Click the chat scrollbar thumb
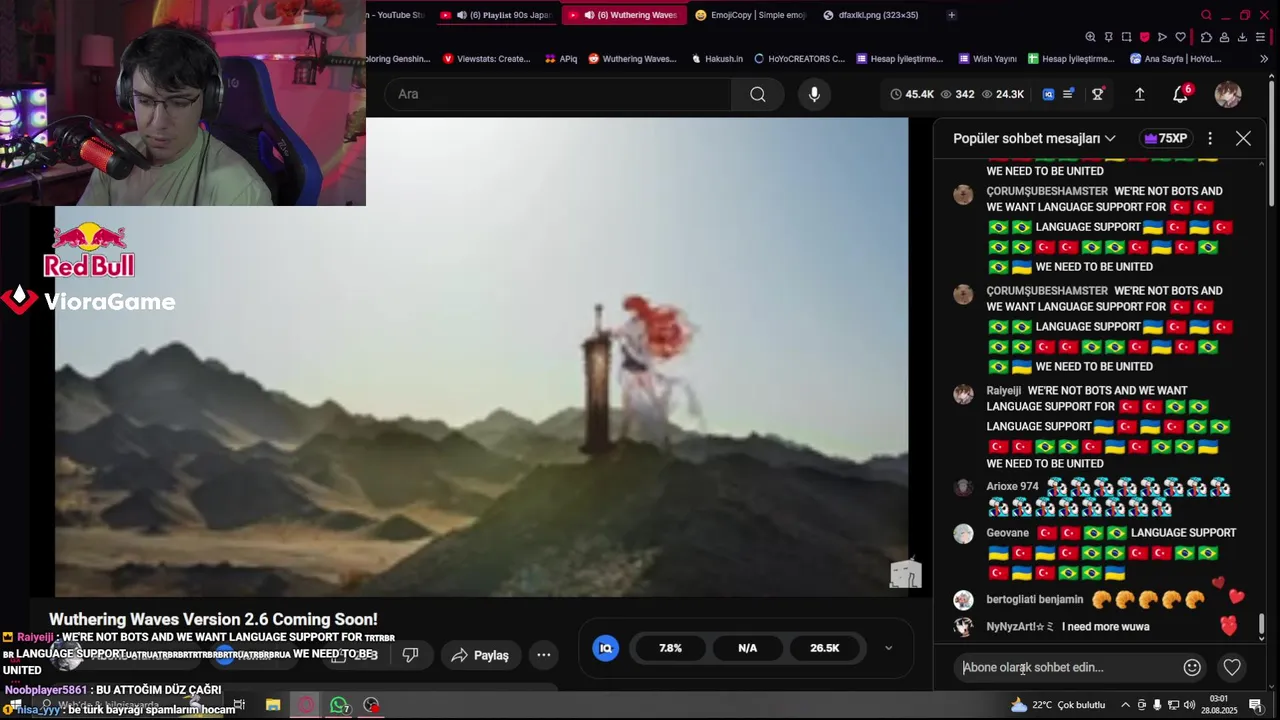Viewport: 1280px width, 720px height. [x=1261, y=624]
